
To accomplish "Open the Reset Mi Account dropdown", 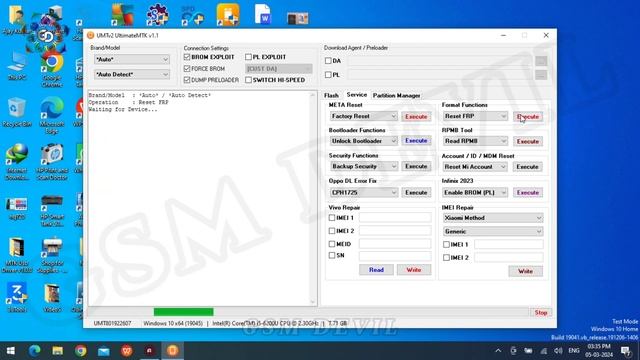I will (475, 167).
